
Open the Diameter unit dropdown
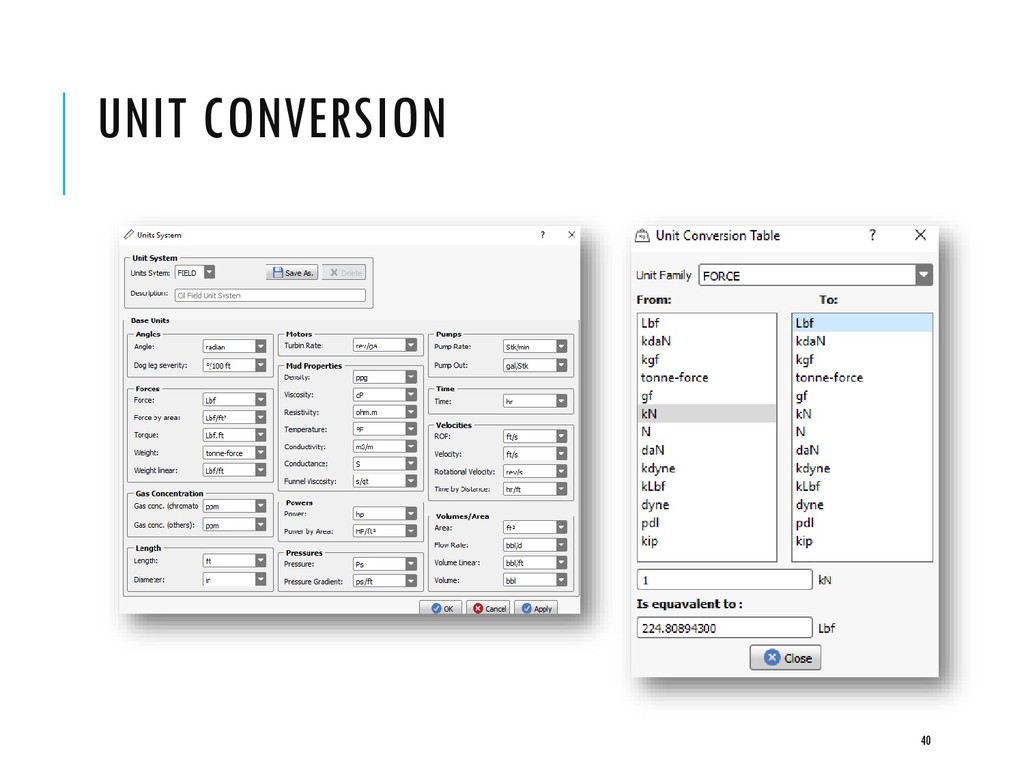[261, 579]
